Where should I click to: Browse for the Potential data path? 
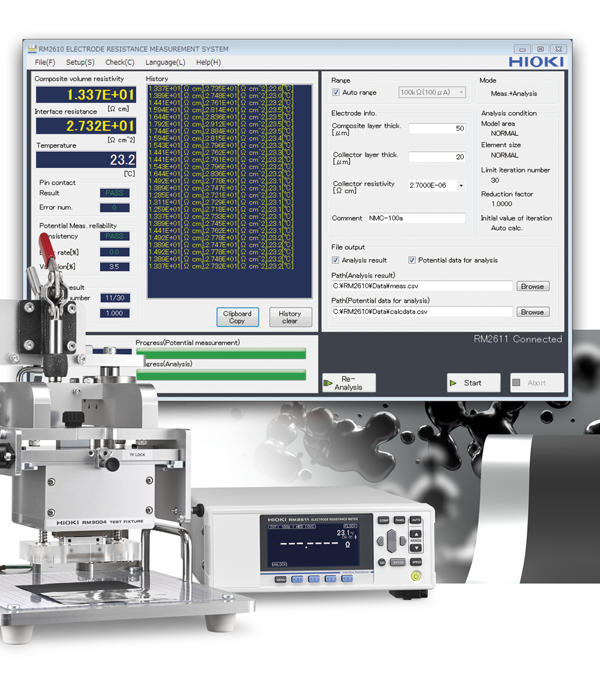(x=533, y=312)
